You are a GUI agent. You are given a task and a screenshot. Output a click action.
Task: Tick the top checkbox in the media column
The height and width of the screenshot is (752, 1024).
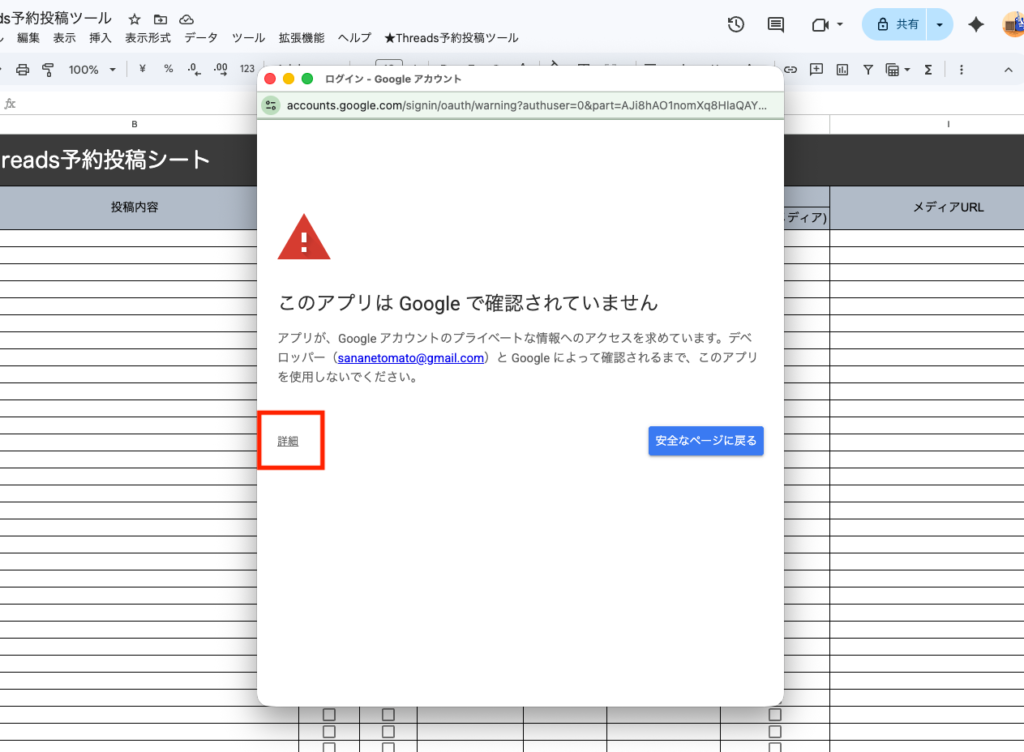coord(774,715)
